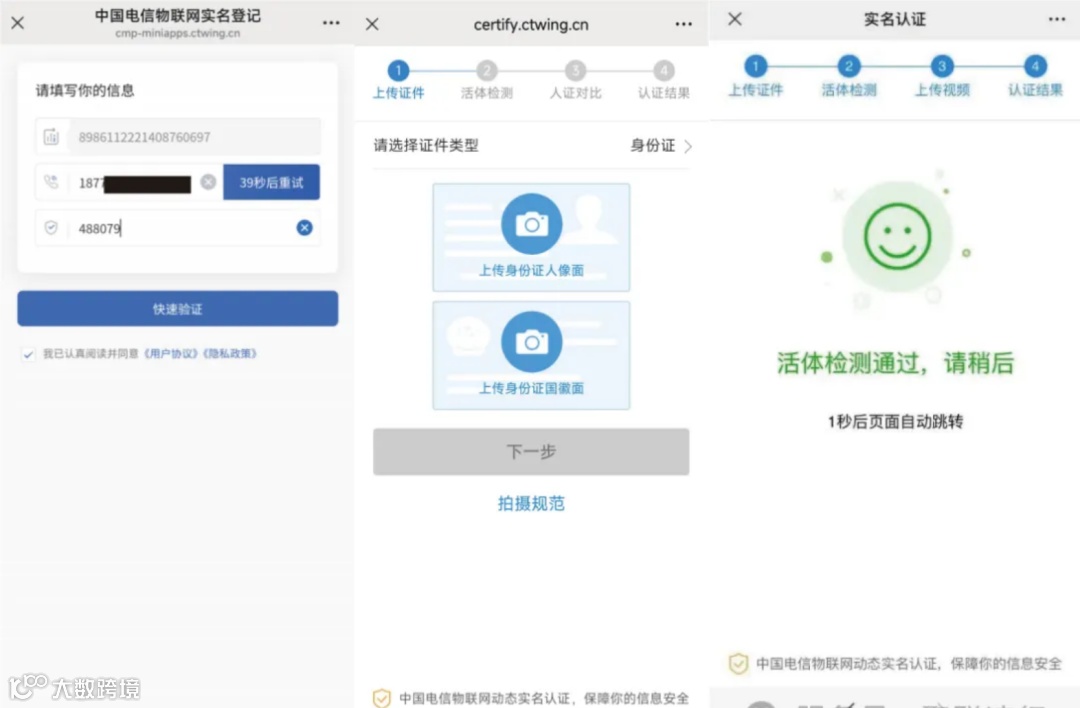Open more options on certify.ctwing.cn page
Image resolution: width=1080 pixels, height=708 pixels.
point(683,24)
